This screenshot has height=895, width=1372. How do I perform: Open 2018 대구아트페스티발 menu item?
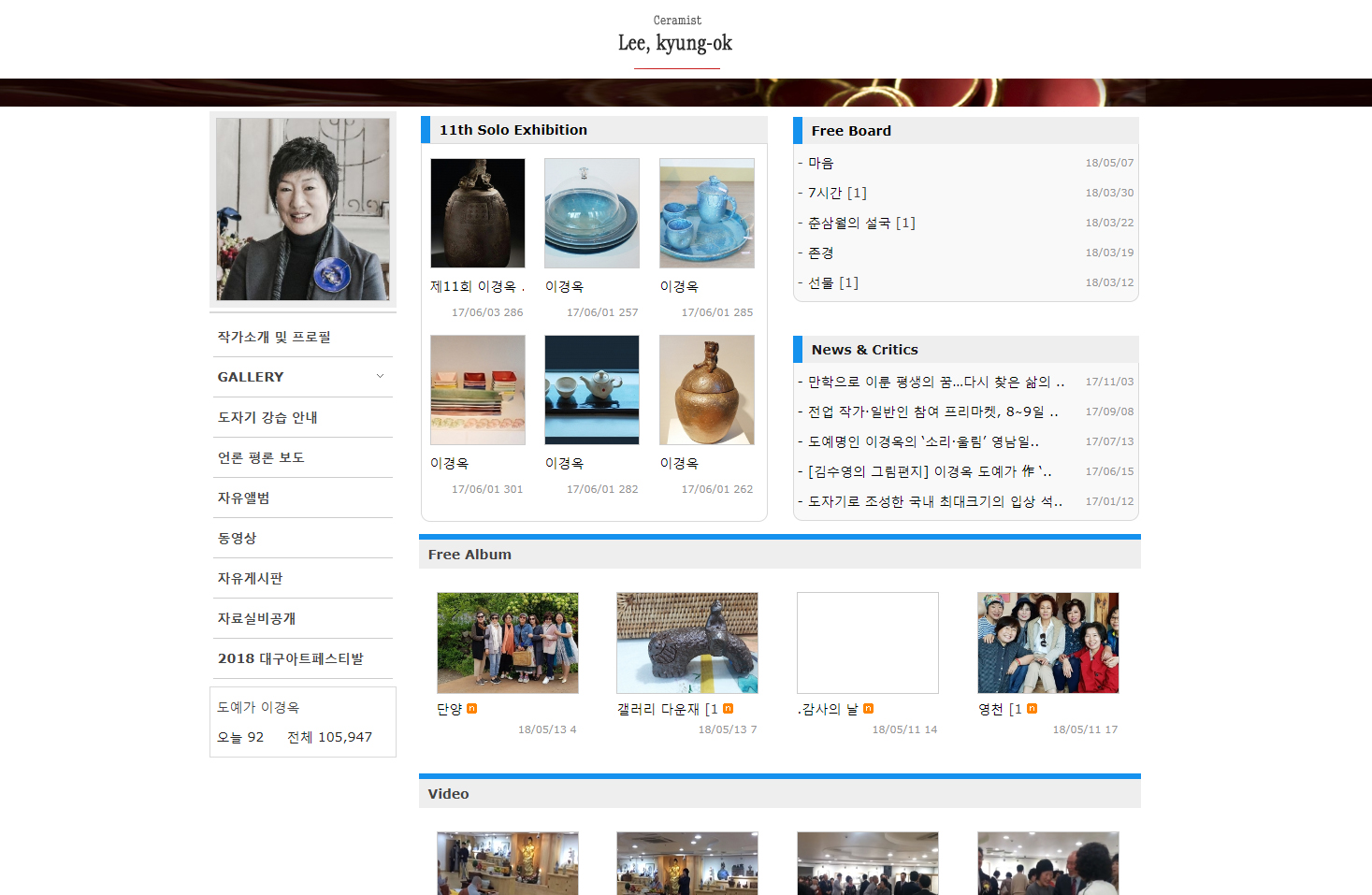pos(291,658)
